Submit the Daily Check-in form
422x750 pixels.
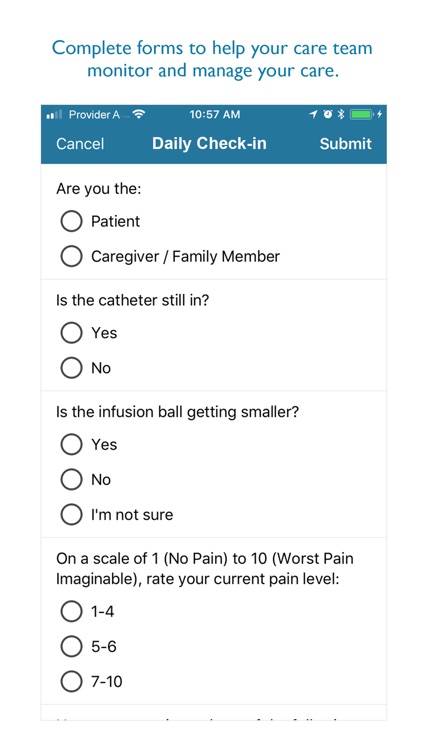[345, 144]
